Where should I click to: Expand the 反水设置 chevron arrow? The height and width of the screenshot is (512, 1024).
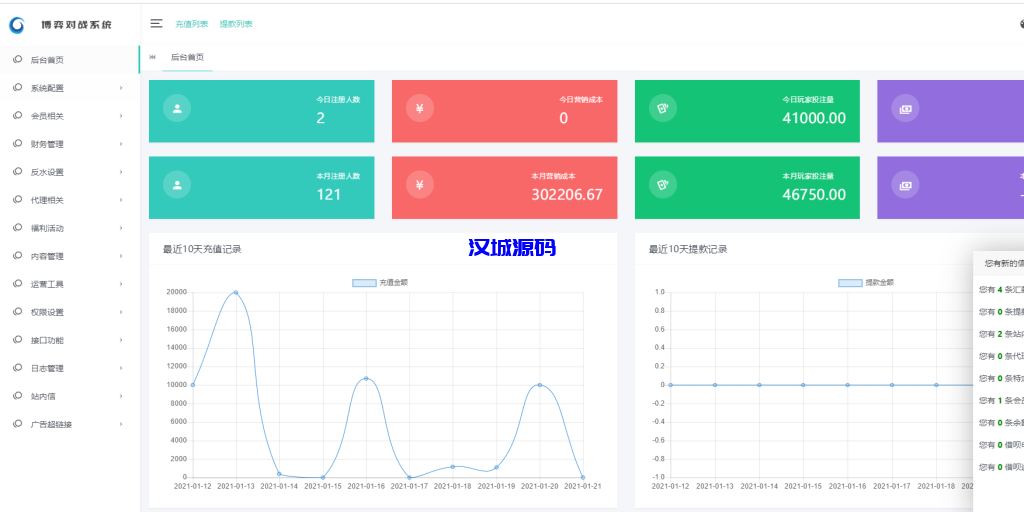point(121,172)
